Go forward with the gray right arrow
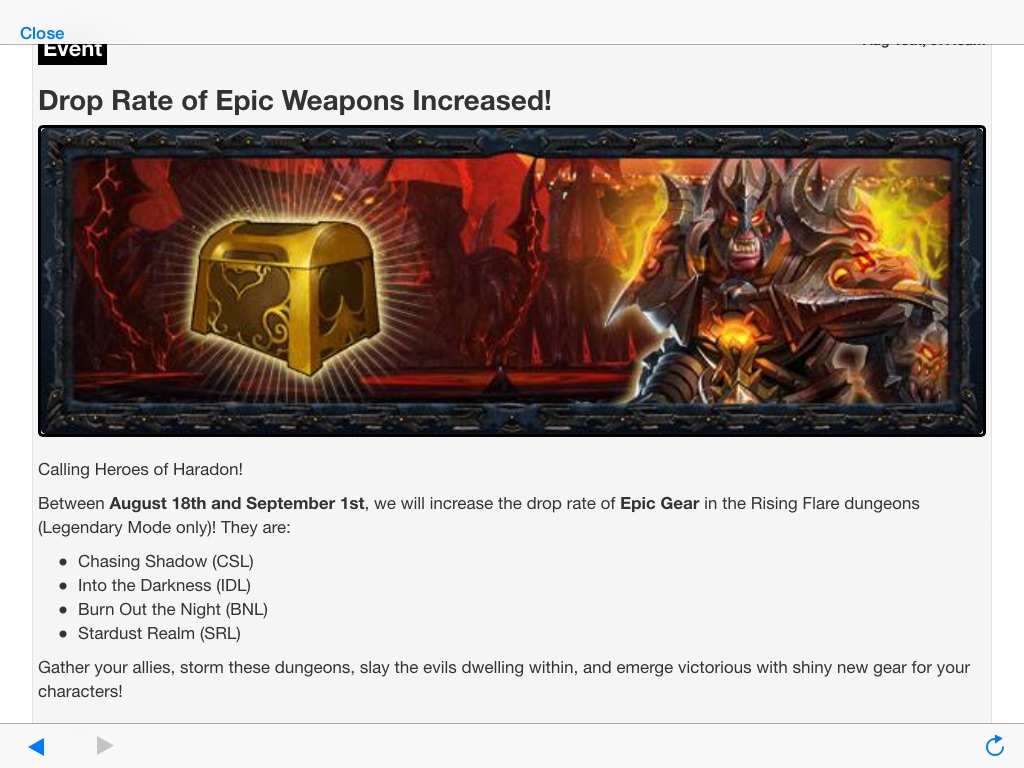Image resolution: width=1024 pixels, height=768 pixels. (x=104, y=745)
